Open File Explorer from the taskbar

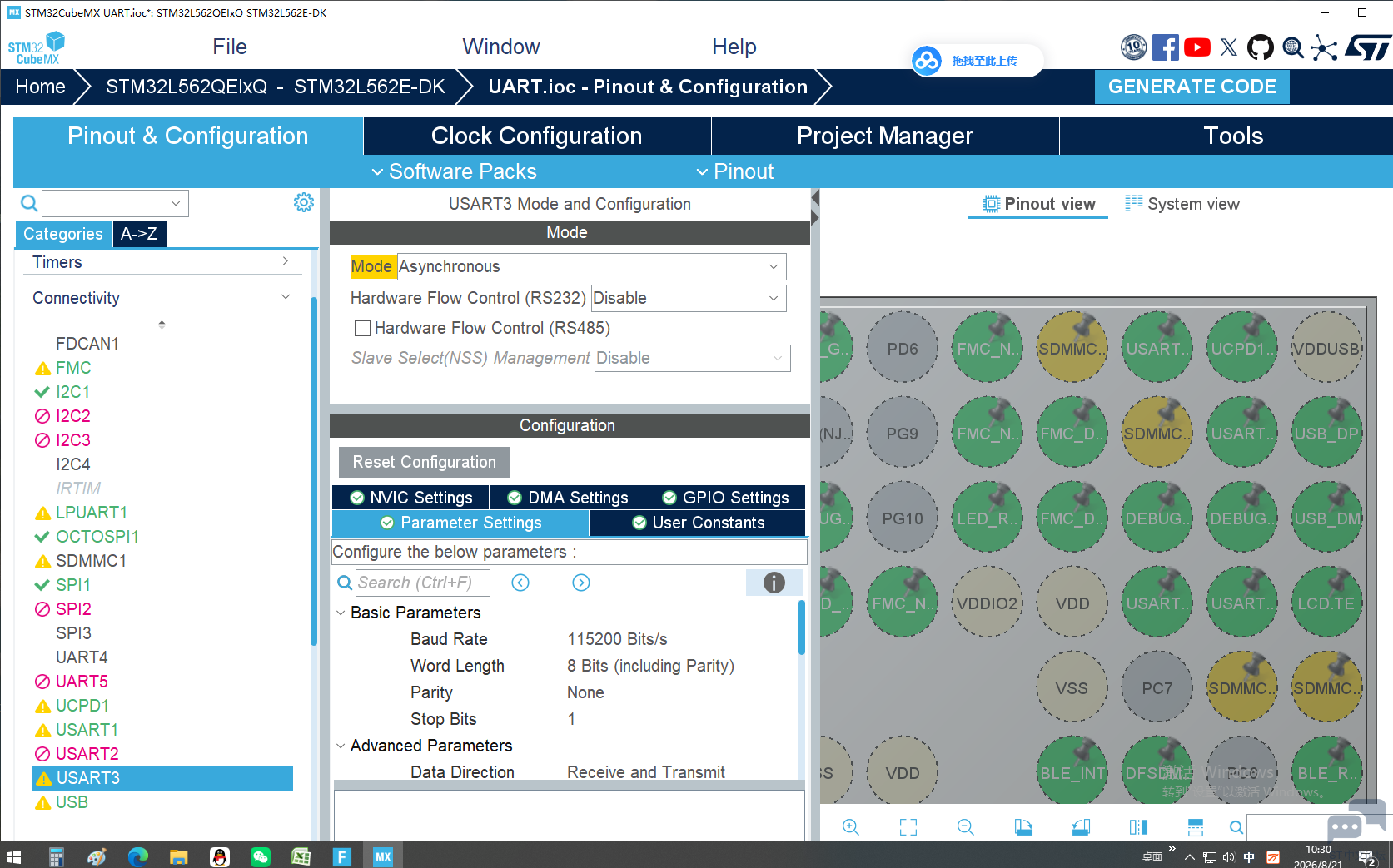179,856
